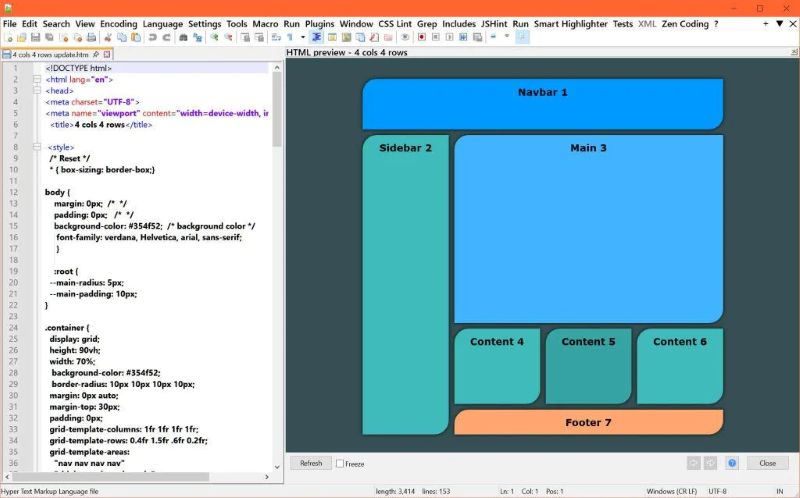The image size is (800, 498).
Task: Click the Refresh button in preview
Action: (311, 463)
